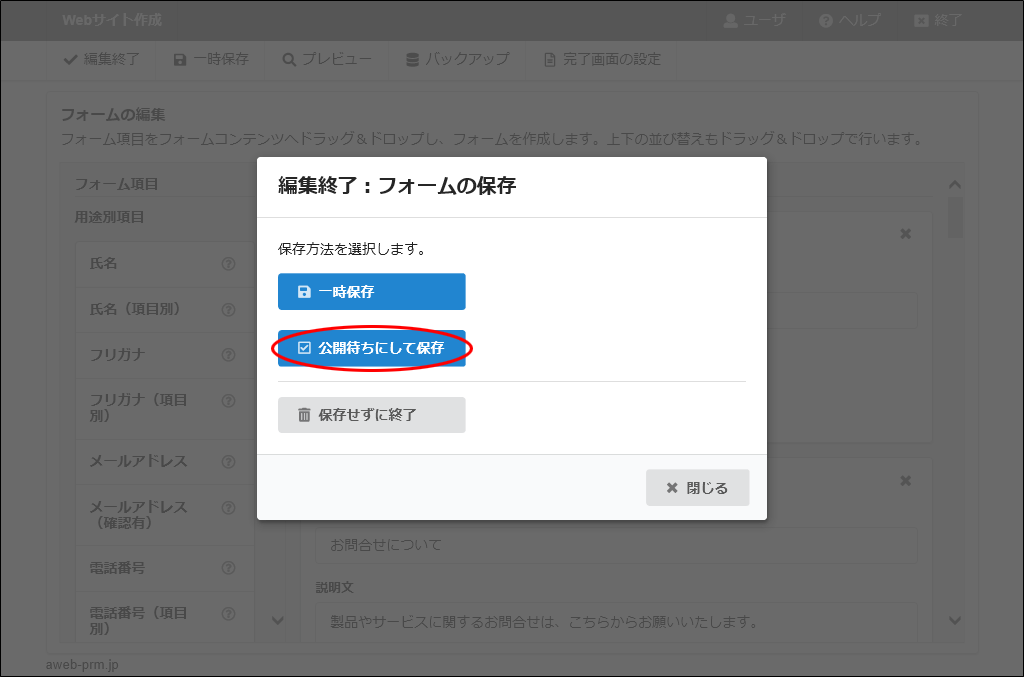Open バックアップ from the toolbar

pyautogui.click(x=457, y=59)
